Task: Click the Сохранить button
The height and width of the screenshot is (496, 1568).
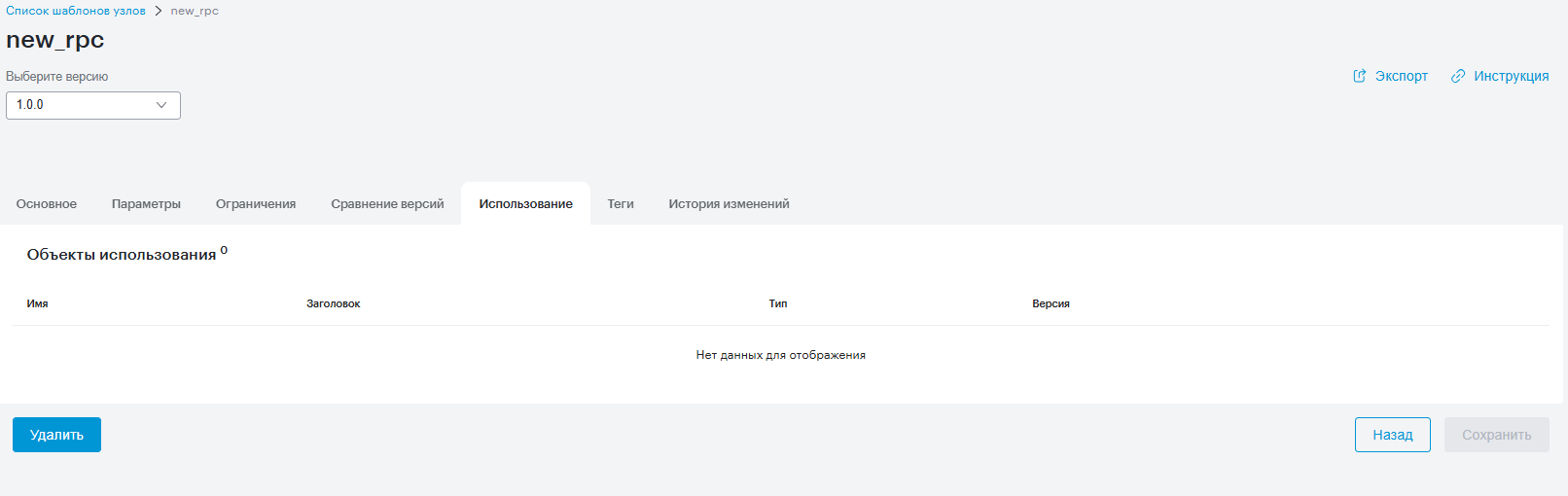Action: pyautogui.click(x=1497, y=435)
